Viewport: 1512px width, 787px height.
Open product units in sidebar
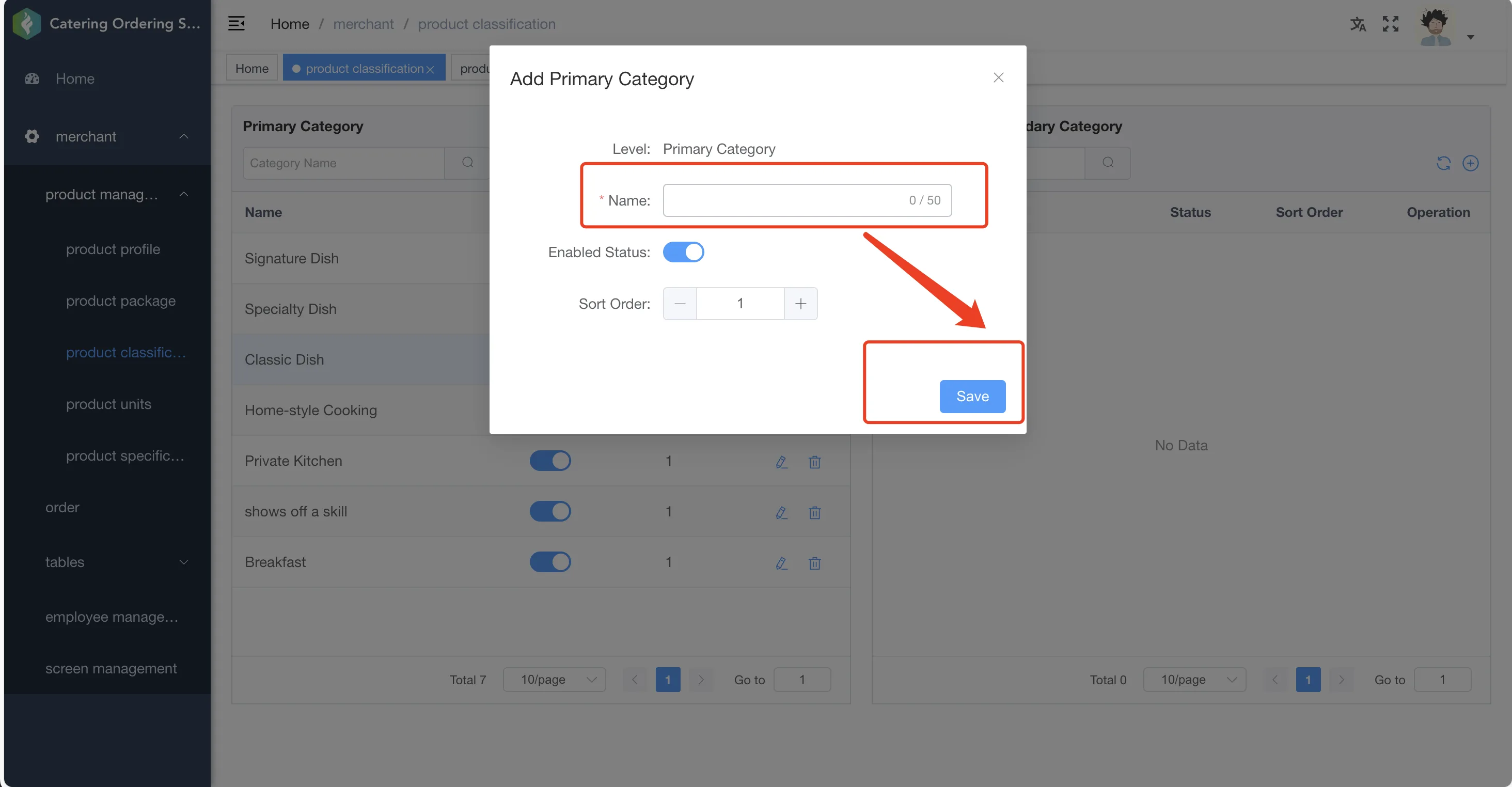pyautogui.click(x=108, y=404)
